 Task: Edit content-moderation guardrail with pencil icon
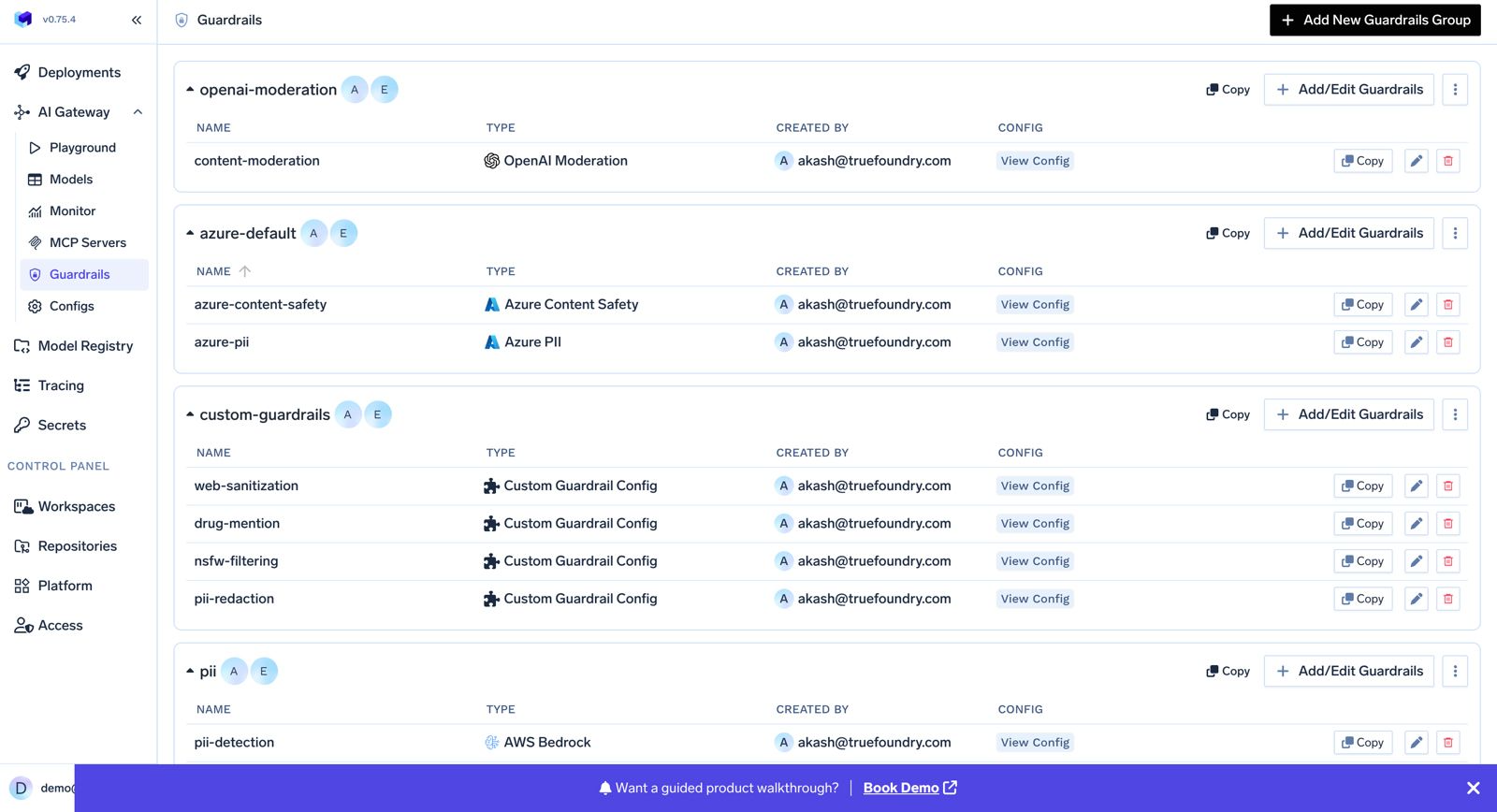tap(1417, 161)
